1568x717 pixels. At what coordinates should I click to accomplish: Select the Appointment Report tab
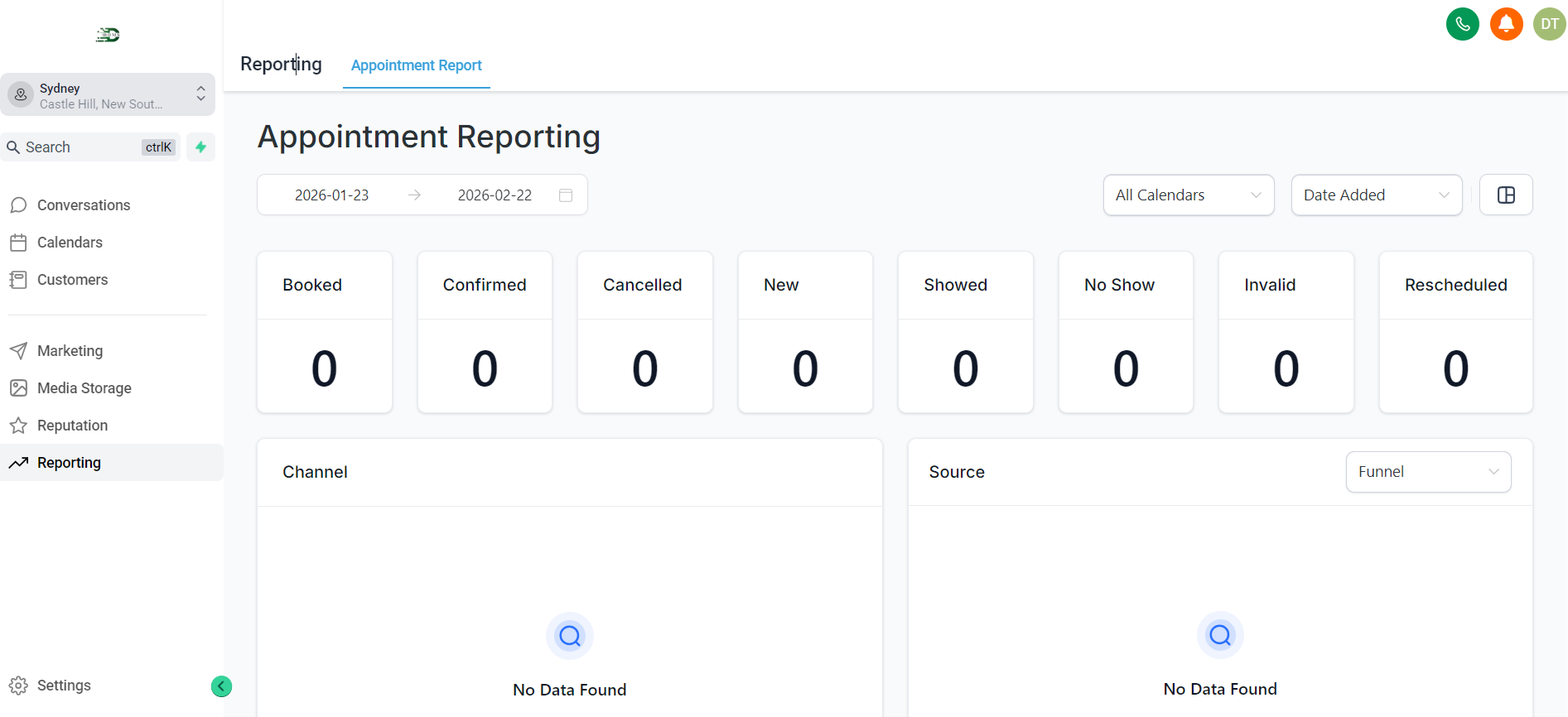click(x=416, y=65)
